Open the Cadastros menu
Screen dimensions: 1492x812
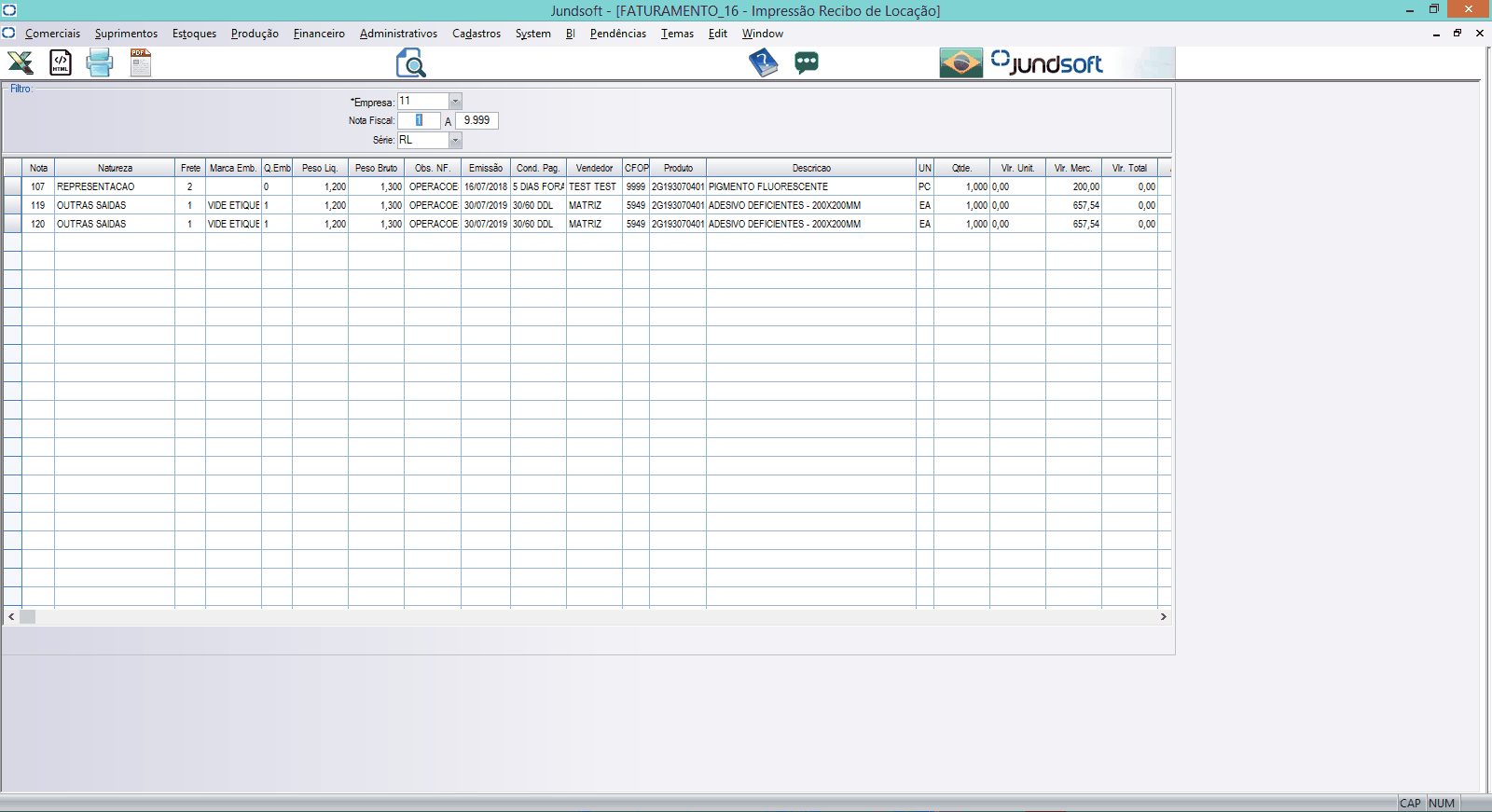tap(477, 34)
